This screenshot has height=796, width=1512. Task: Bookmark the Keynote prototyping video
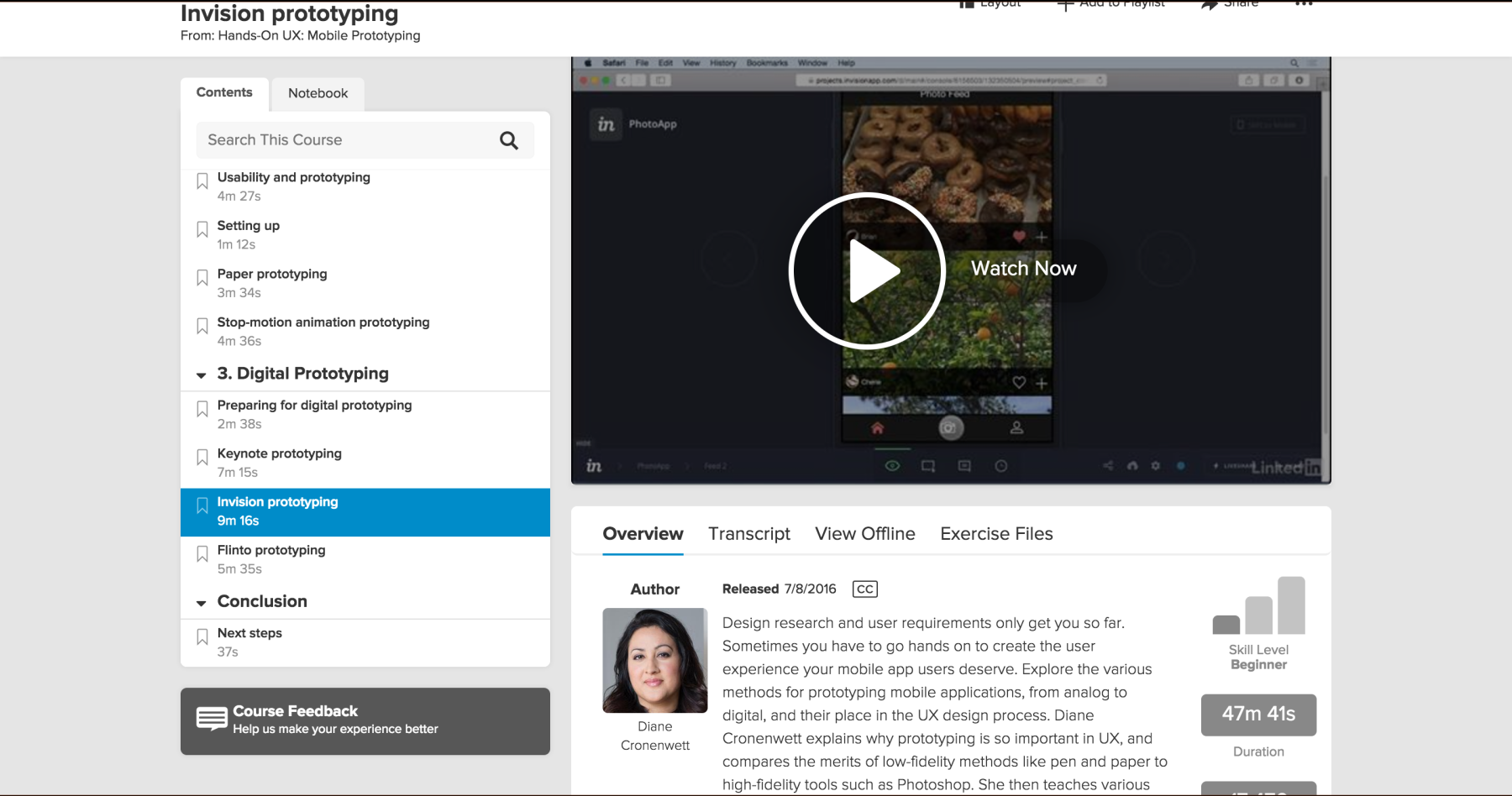tap(202, 458)
